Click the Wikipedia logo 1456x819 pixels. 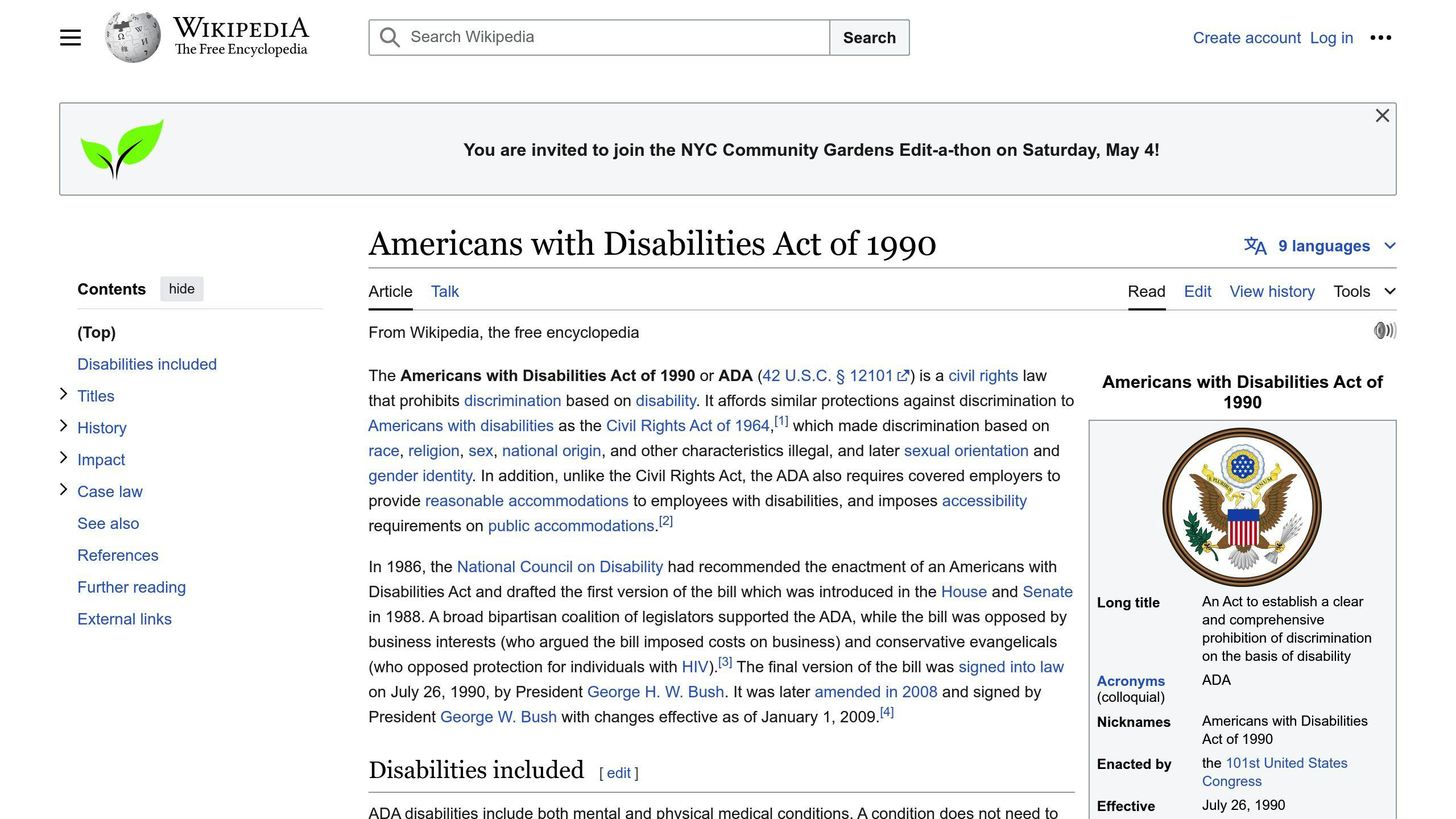pos(135,36)
